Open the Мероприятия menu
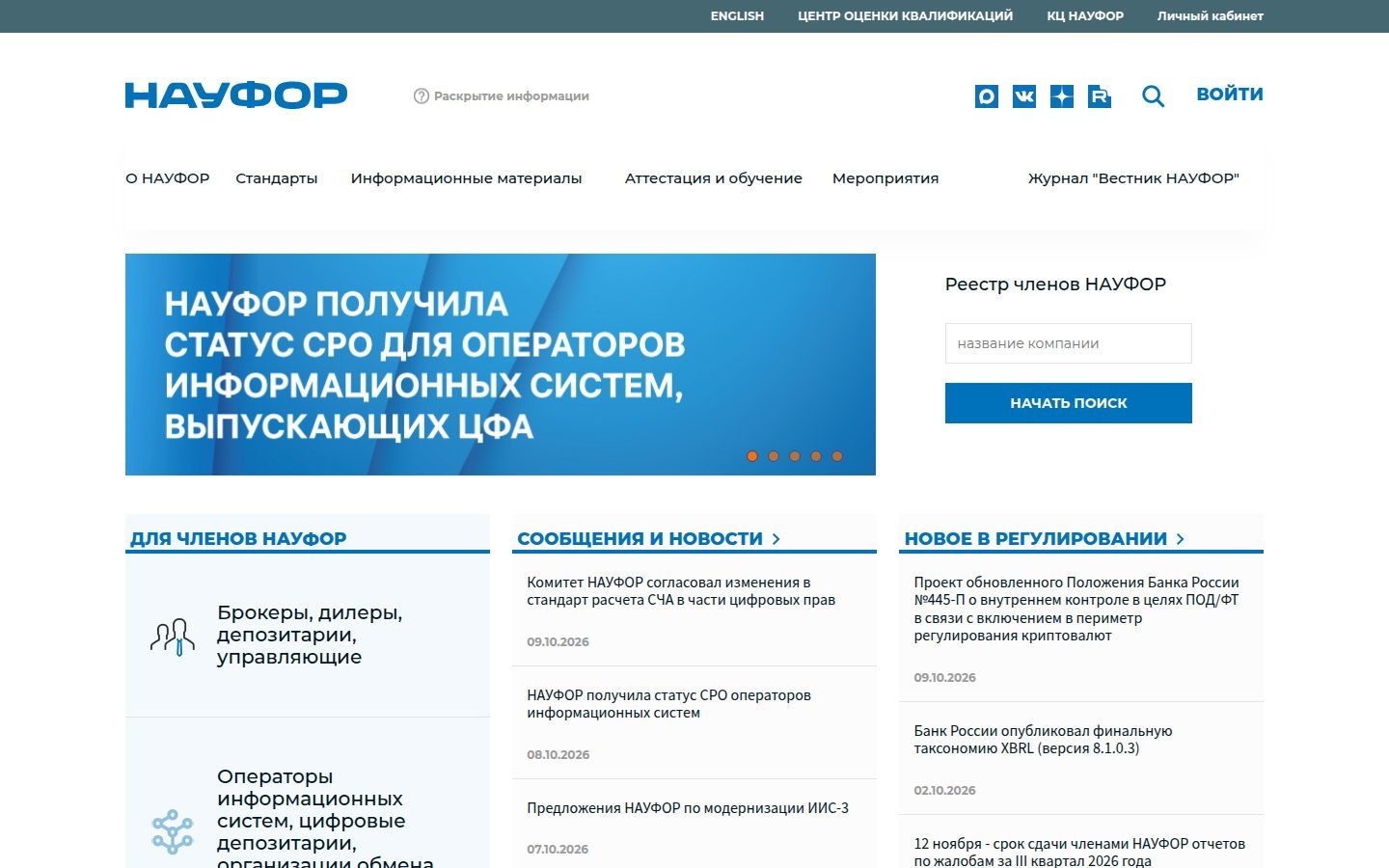This screenshot has height=868, width=1389. pos(885,178)
